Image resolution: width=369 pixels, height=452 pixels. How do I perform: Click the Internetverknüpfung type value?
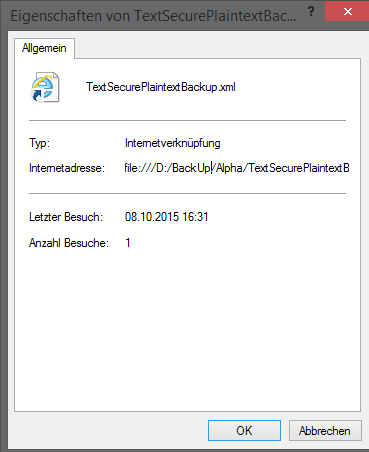pyautogui.click(x=172, y=143)
